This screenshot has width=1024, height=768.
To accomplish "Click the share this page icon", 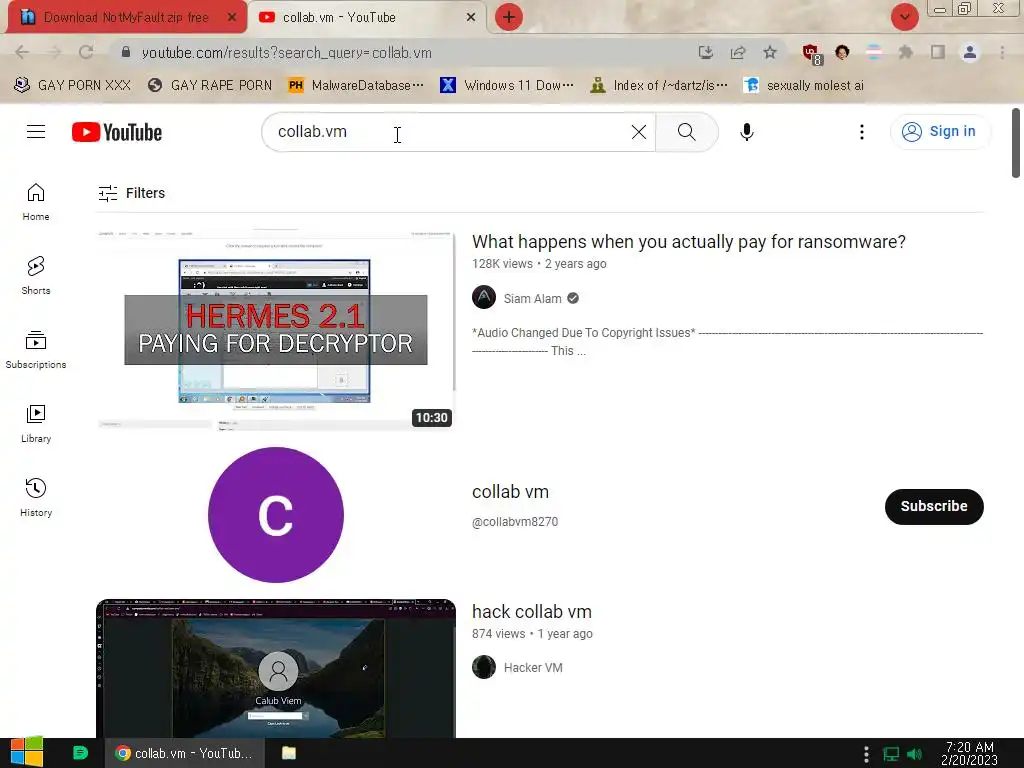I will click(x=738, y=52).
